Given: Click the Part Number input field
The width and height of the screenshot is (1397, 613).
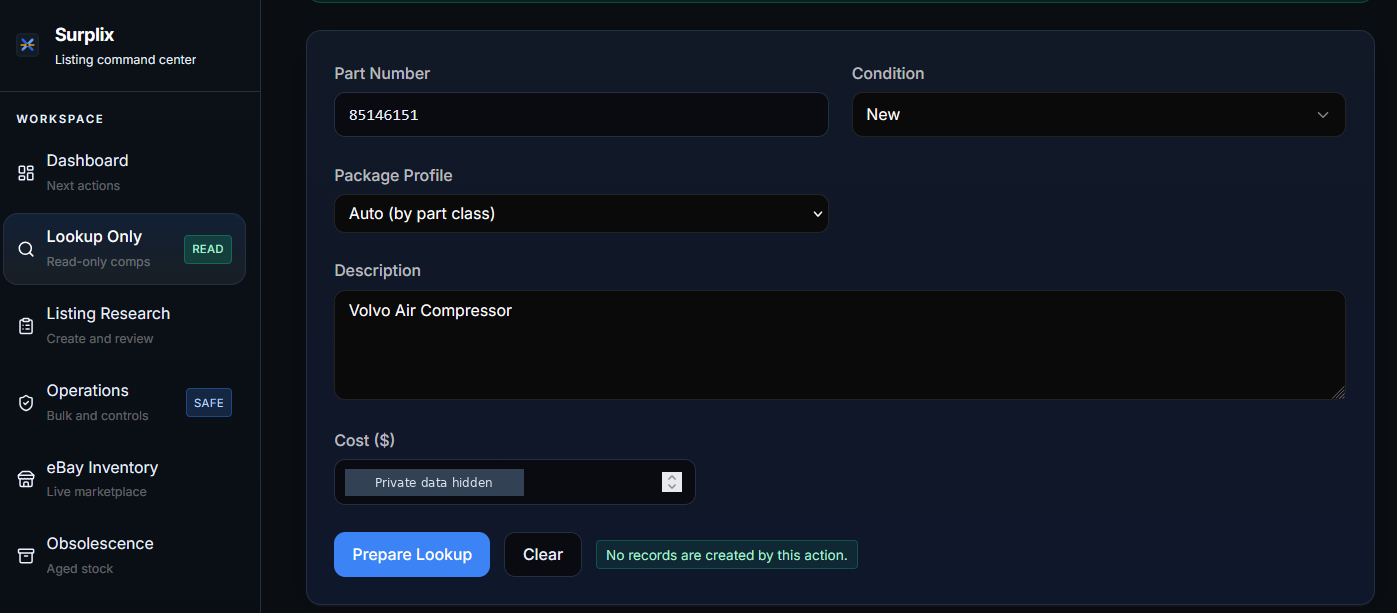Looking at the screenshot, I should click(x=581, y=115).
